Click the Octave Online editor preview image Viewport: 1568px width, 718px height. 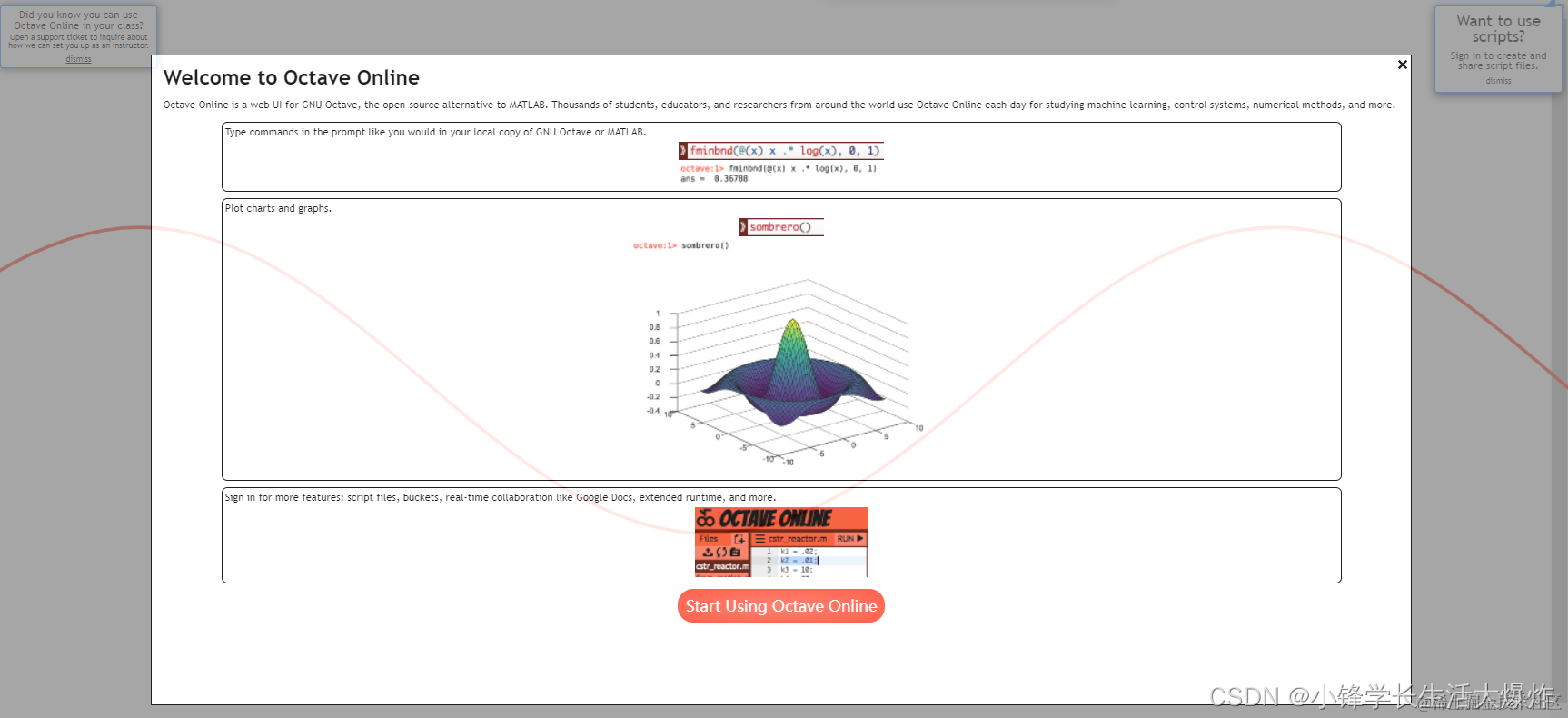781,542
